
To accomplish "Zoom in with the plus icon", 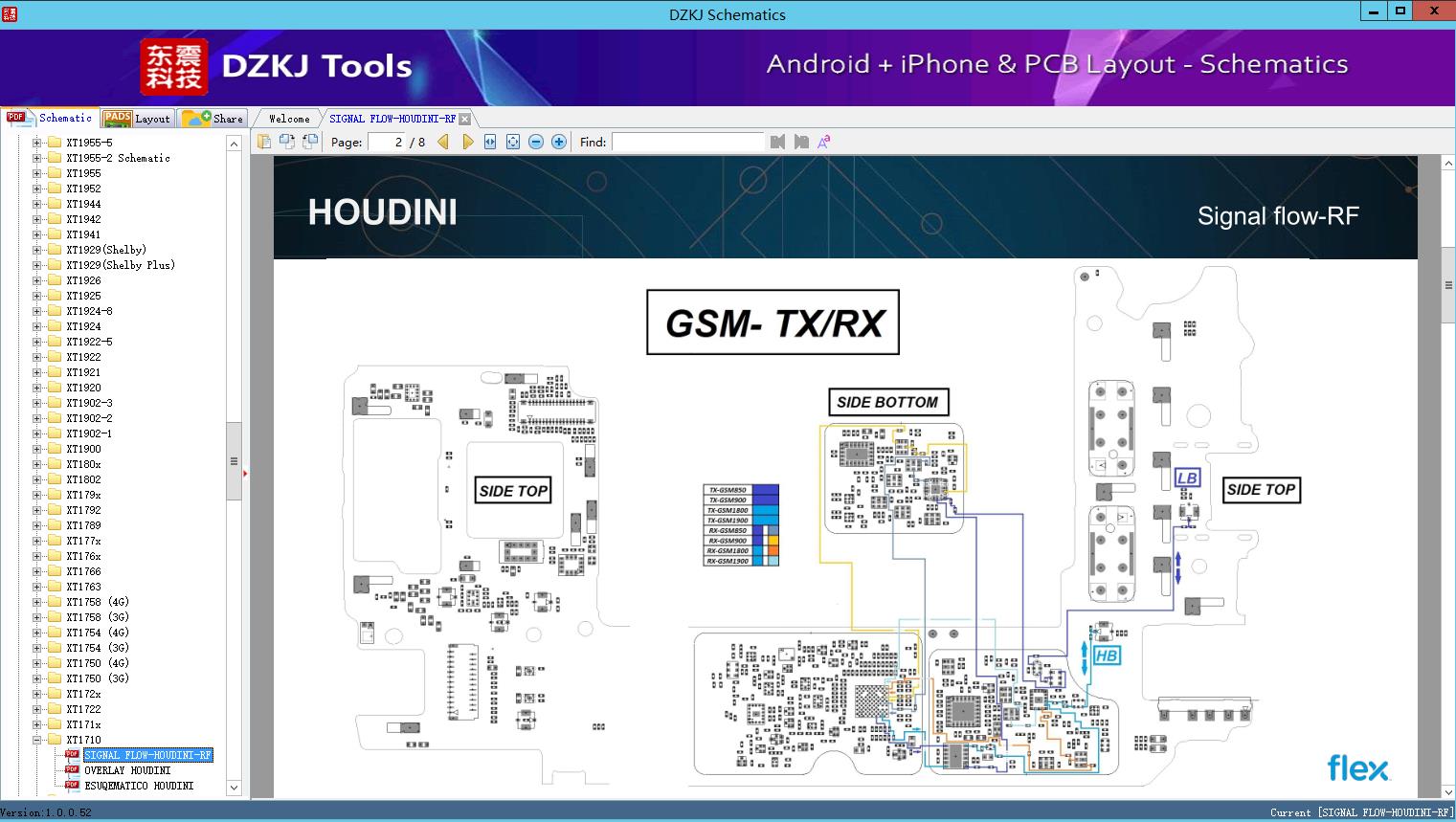I will click(x=559, y=142).
